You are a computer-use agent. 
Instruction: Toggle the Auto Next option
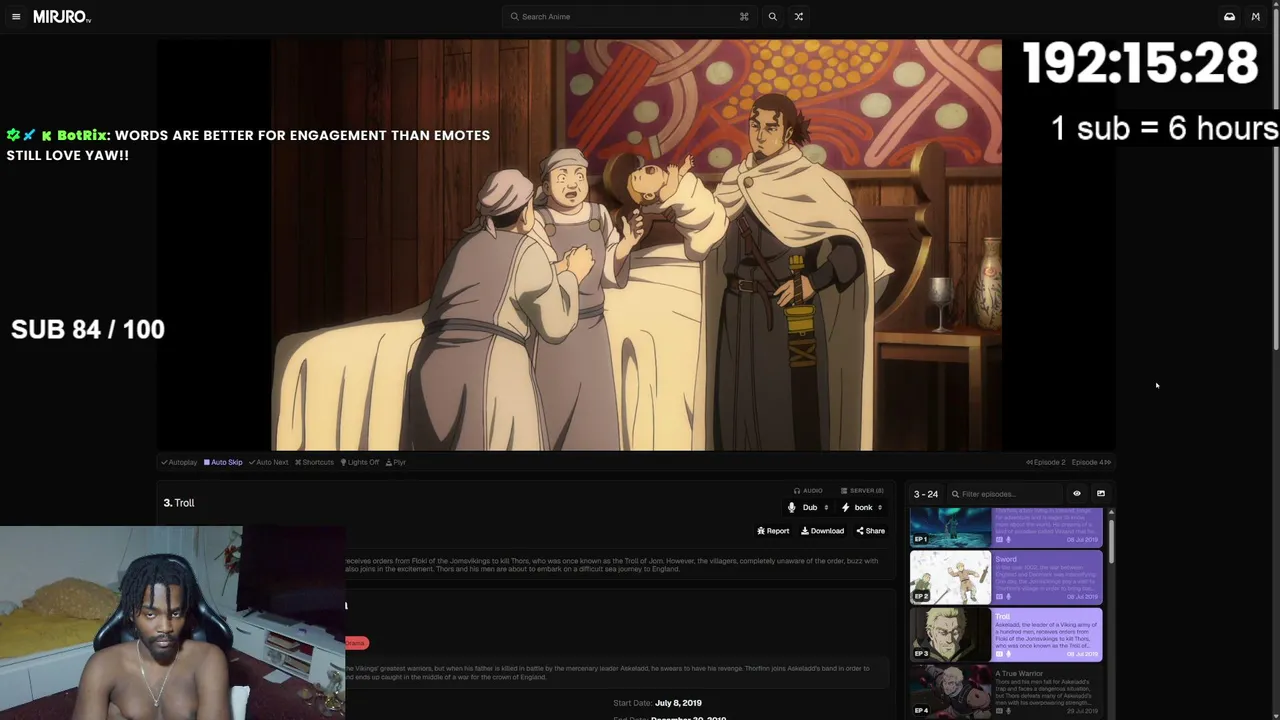click(268, 462)
